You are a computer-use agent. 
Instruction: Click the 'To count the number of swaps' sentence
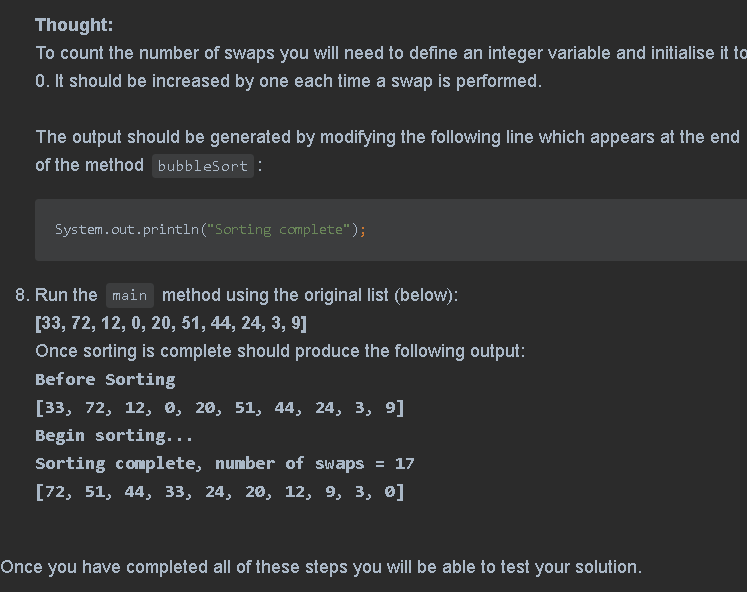tap(391, 67)
